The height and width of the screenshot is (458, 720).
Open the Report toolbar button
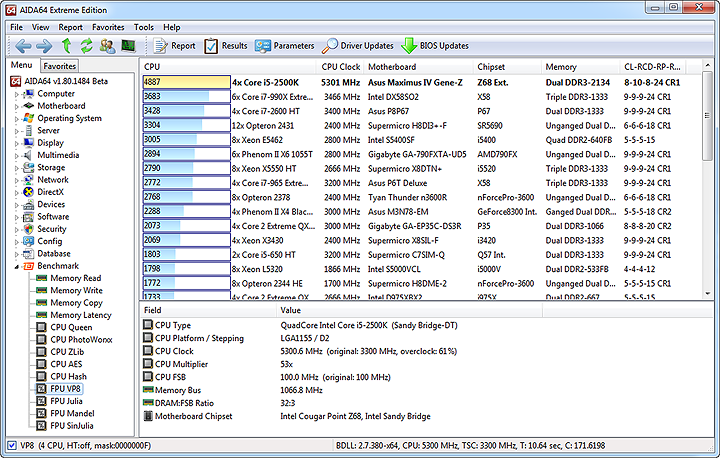(174, 46)
